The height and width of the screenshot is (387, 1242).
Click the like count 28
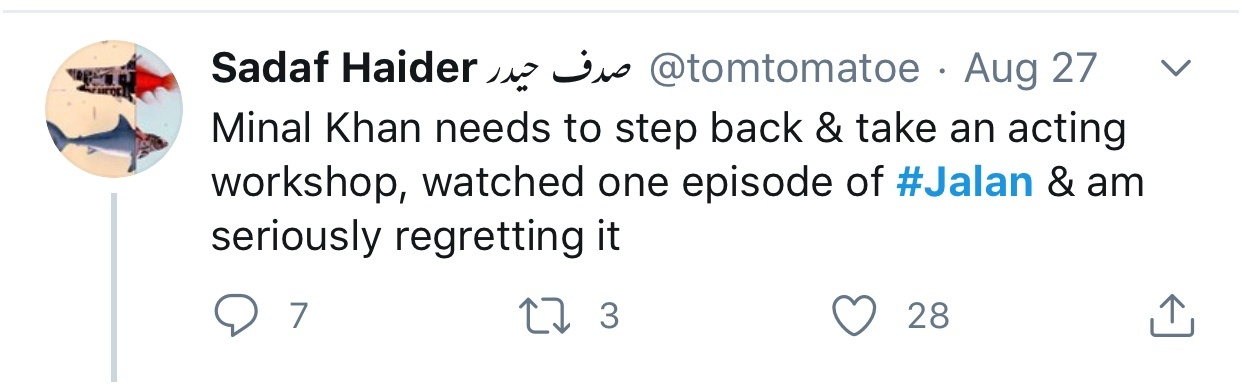click(927, 317)
